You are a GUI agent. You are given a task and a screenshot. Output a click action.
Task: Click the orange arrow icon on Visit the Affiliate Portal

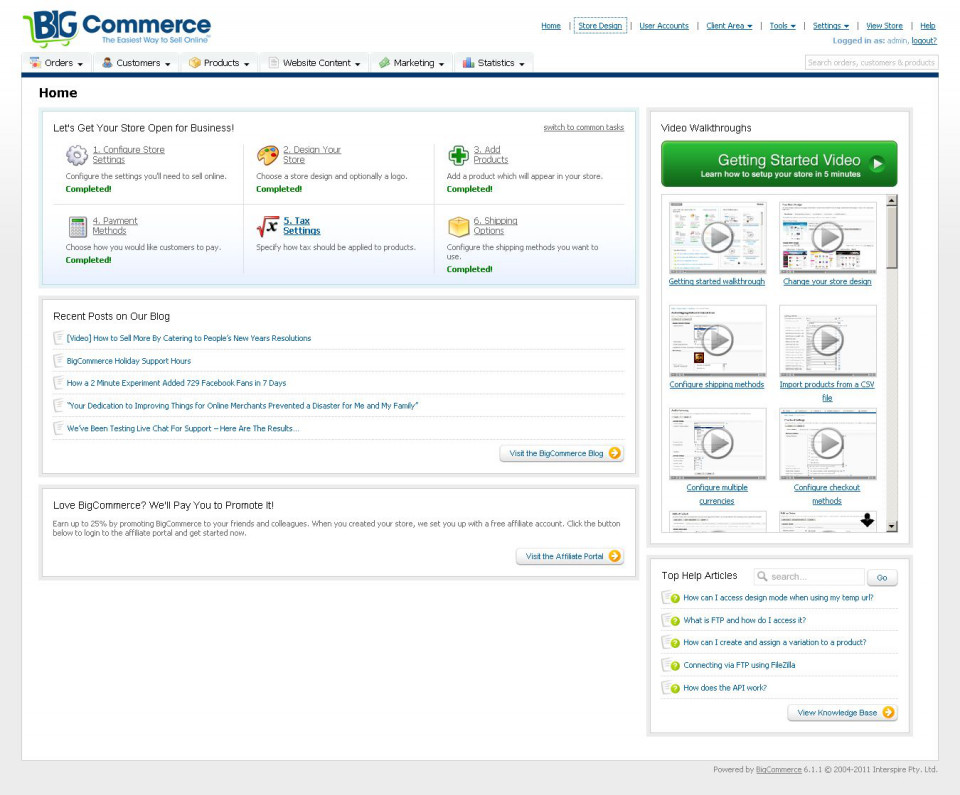coord(615,556)
